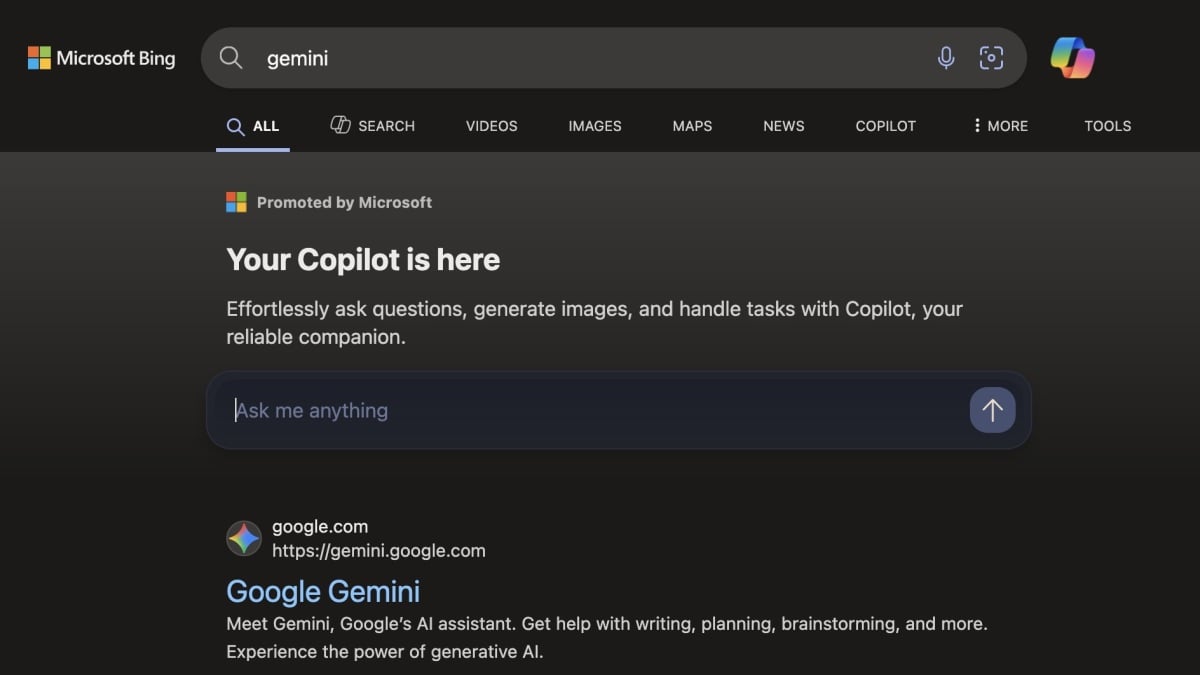Click the microphone for voice search
The height and width of the screenshot is (675, 1200).
tap(945, 57)
